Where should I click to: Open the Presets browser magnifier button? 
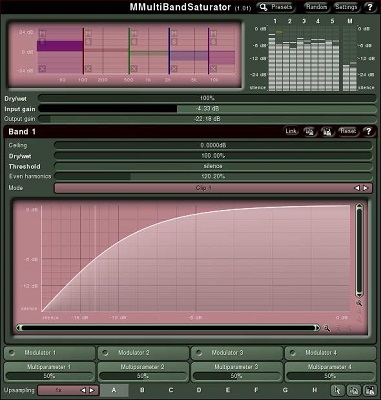275,7
